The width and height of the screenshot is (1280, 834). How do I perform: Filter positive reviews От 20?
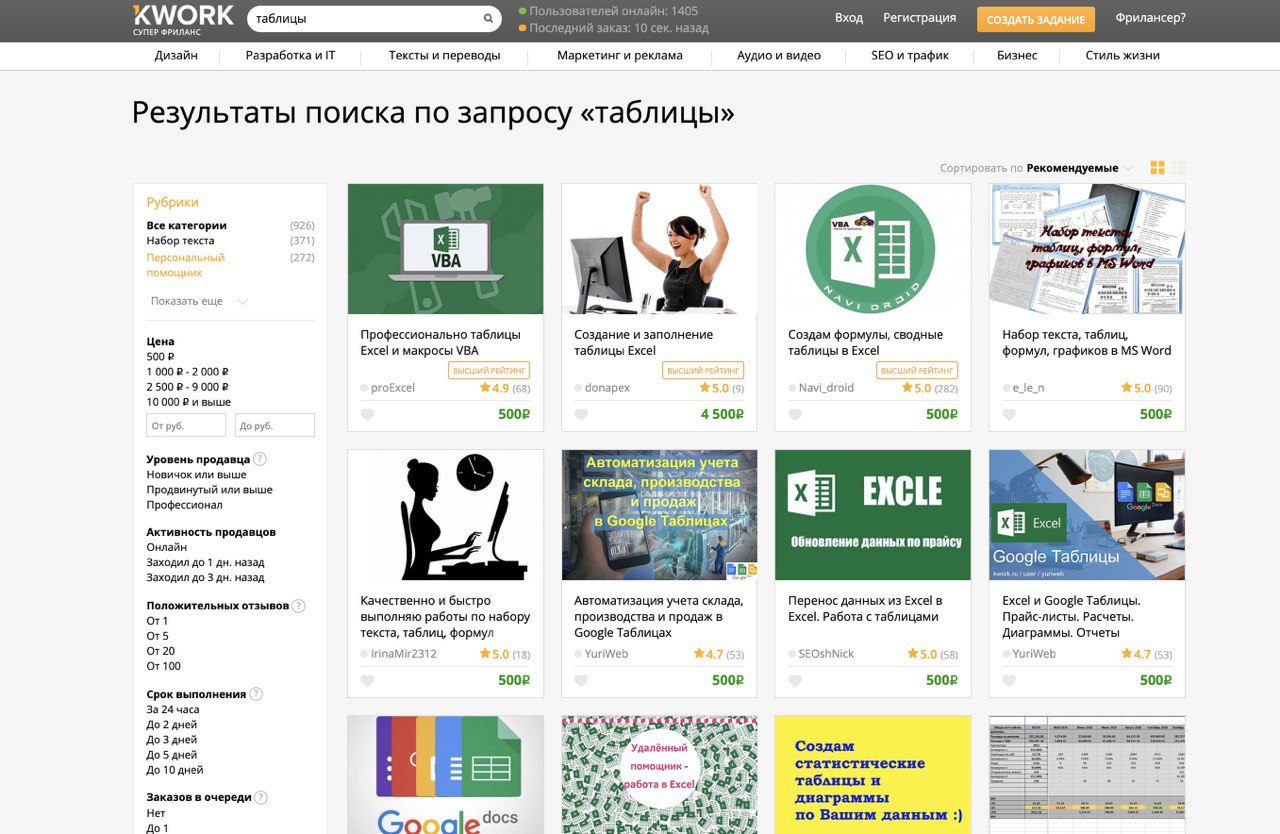pos(160,651)
